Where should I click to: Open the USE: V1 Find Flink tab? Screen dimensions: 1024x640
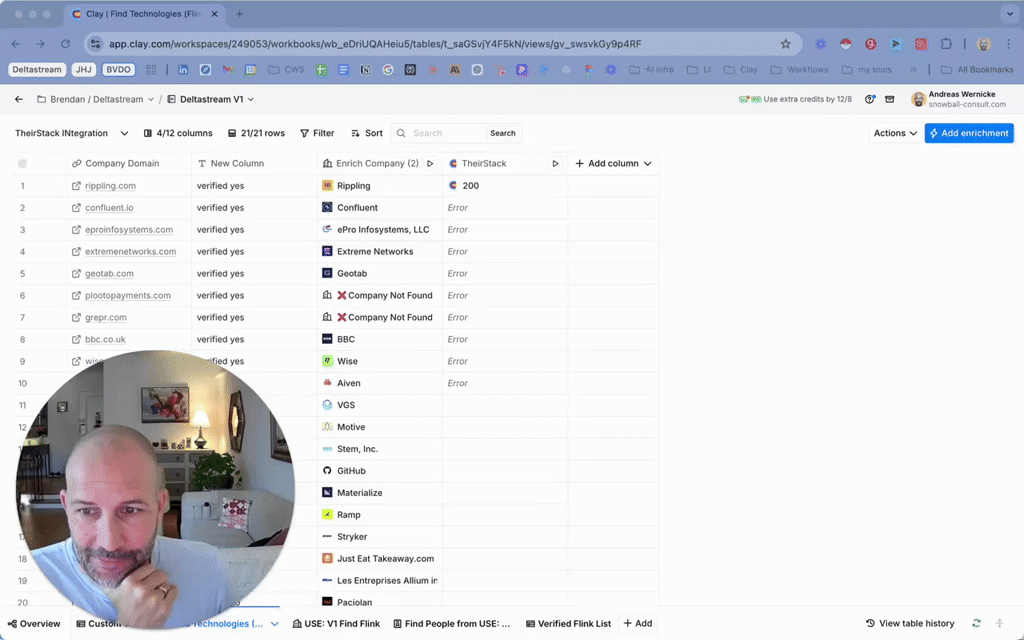click(335, 624)
